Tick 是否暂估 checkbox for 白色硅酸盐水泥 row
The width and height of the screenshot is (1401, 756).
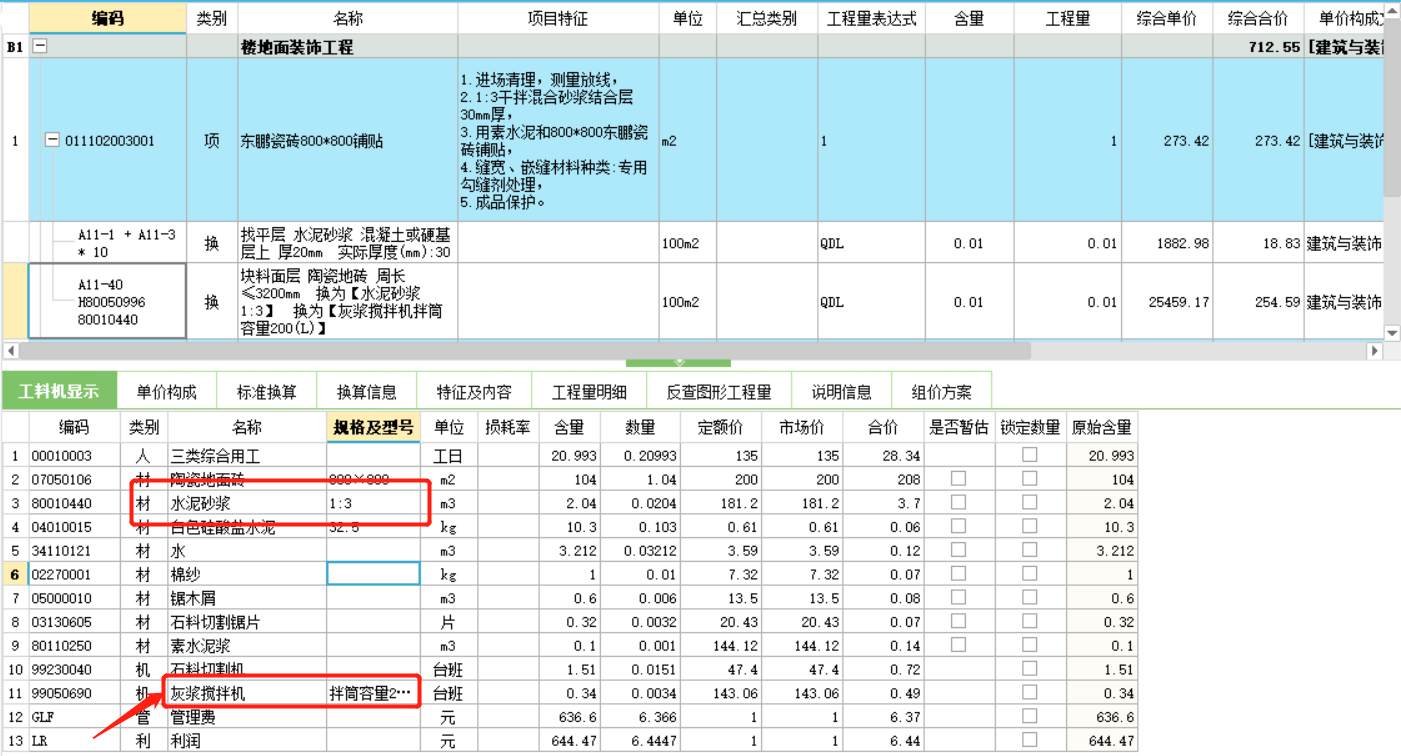pyautogui.click(x=958, y=526)
